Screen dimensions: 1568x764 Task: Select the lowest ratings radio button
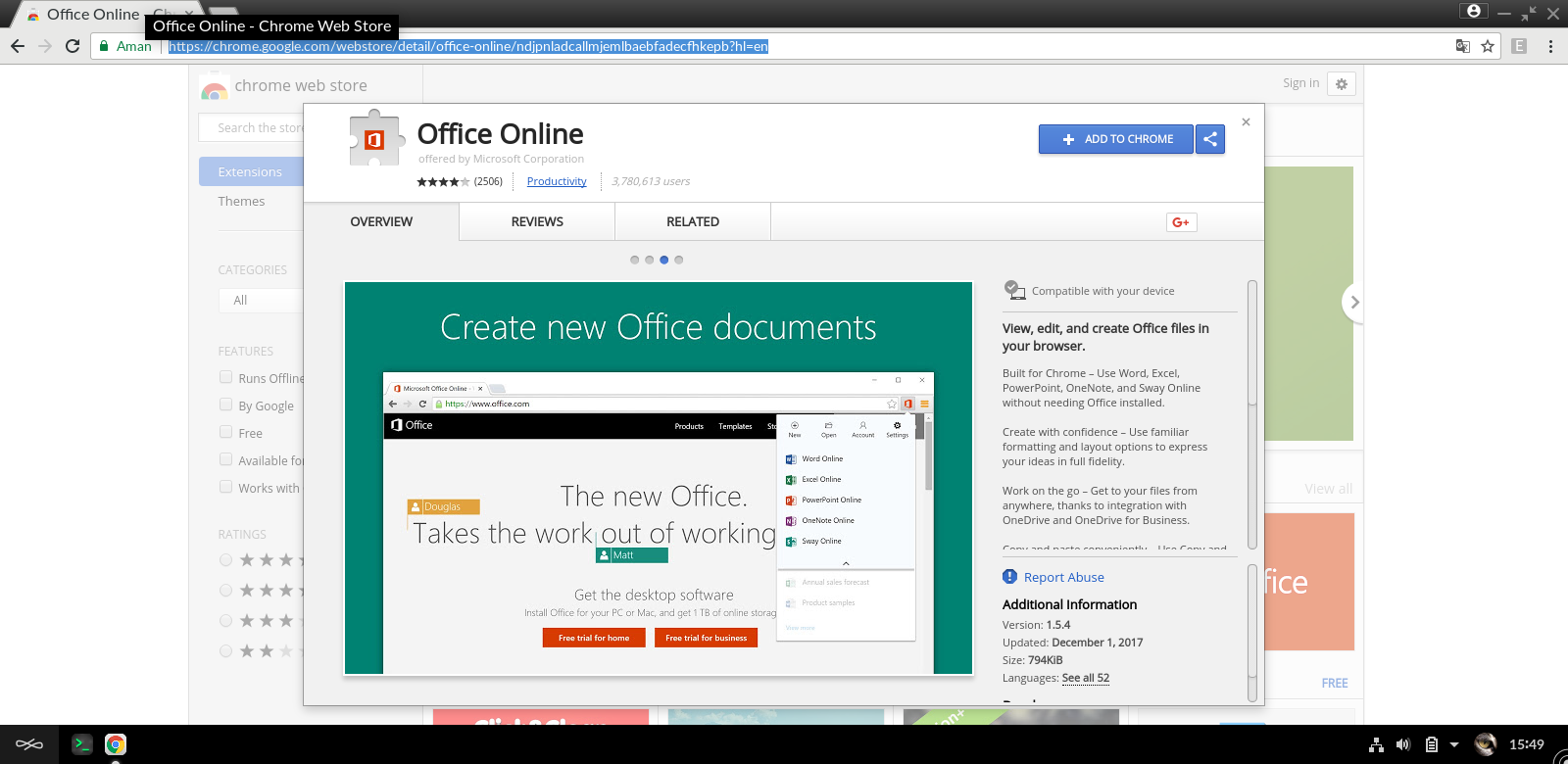(x=225, y=651)
